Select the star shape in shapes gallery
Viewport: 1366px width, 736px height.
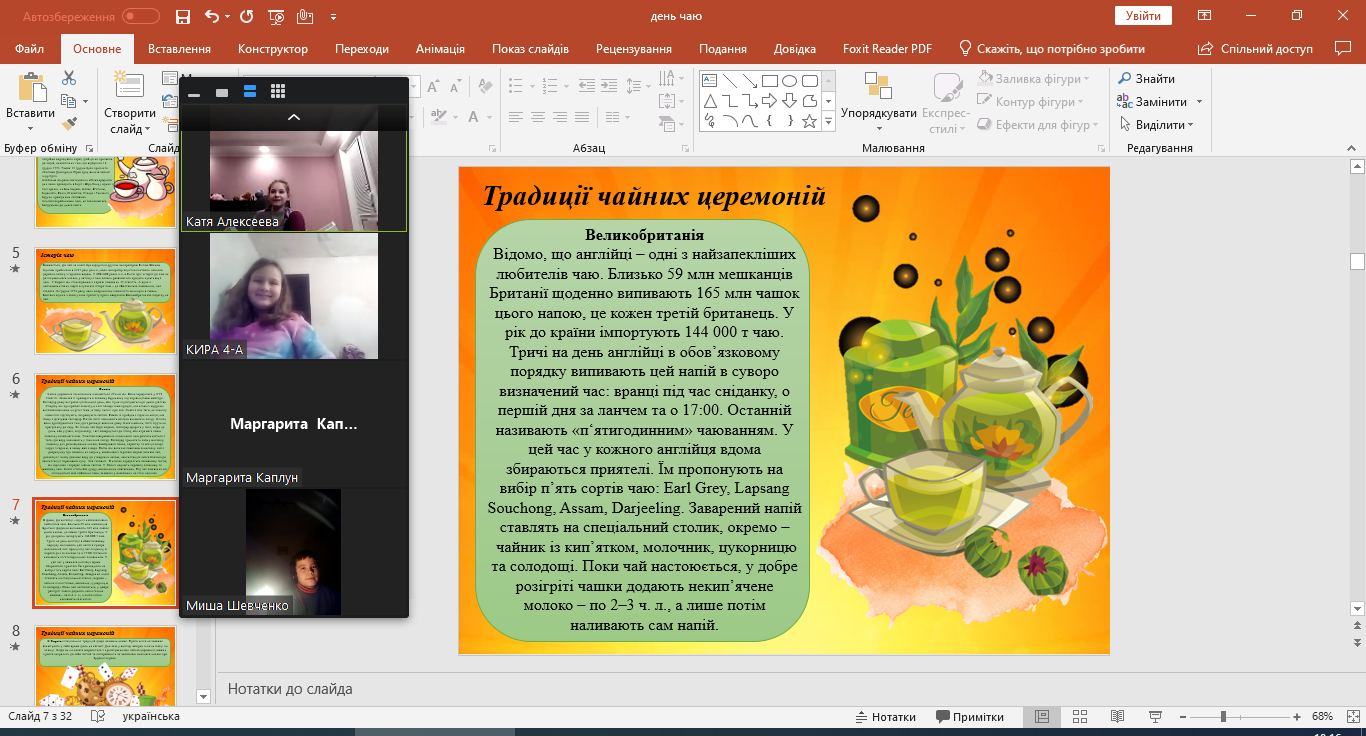(x=809, y=121)
